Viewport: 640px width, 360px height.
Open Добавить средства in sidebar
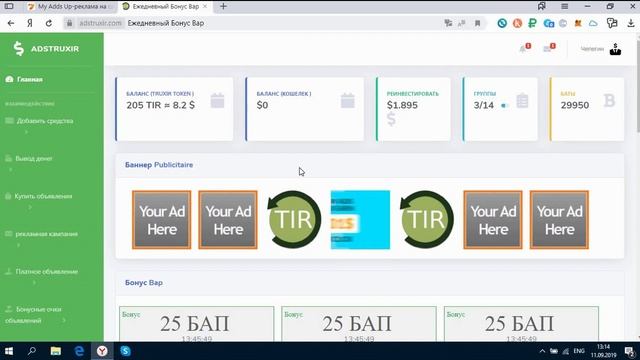click(x=39, y=121)
